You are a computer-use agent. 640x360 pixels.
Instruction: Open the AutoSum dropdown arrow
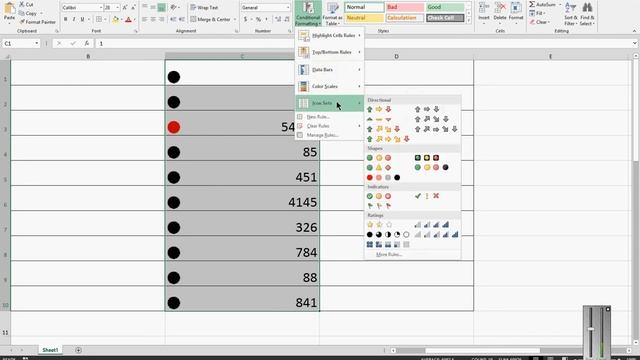pyautogui.click(x=560, y=4)
